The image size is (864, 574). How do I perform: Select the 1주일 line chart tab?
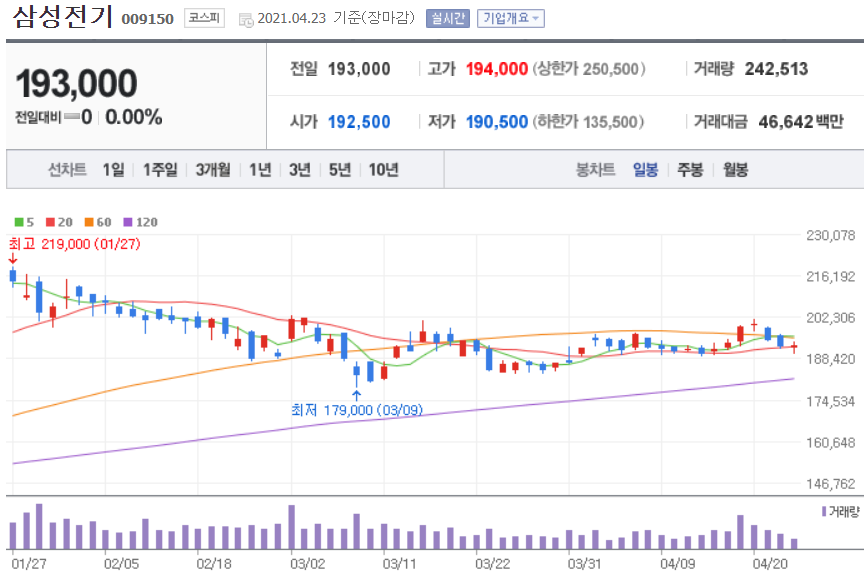point(160,170)
